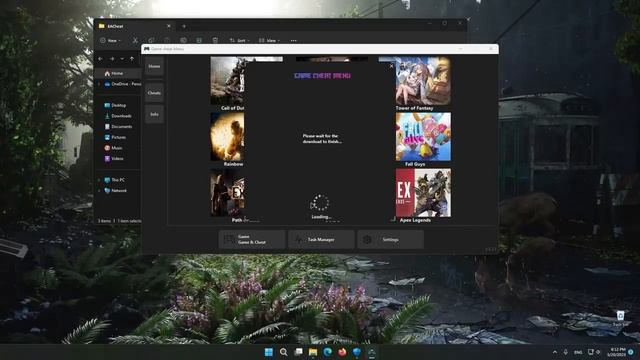Click the Cut icon in File Explorer toolbar
The image size is (640, 360).
135,40
